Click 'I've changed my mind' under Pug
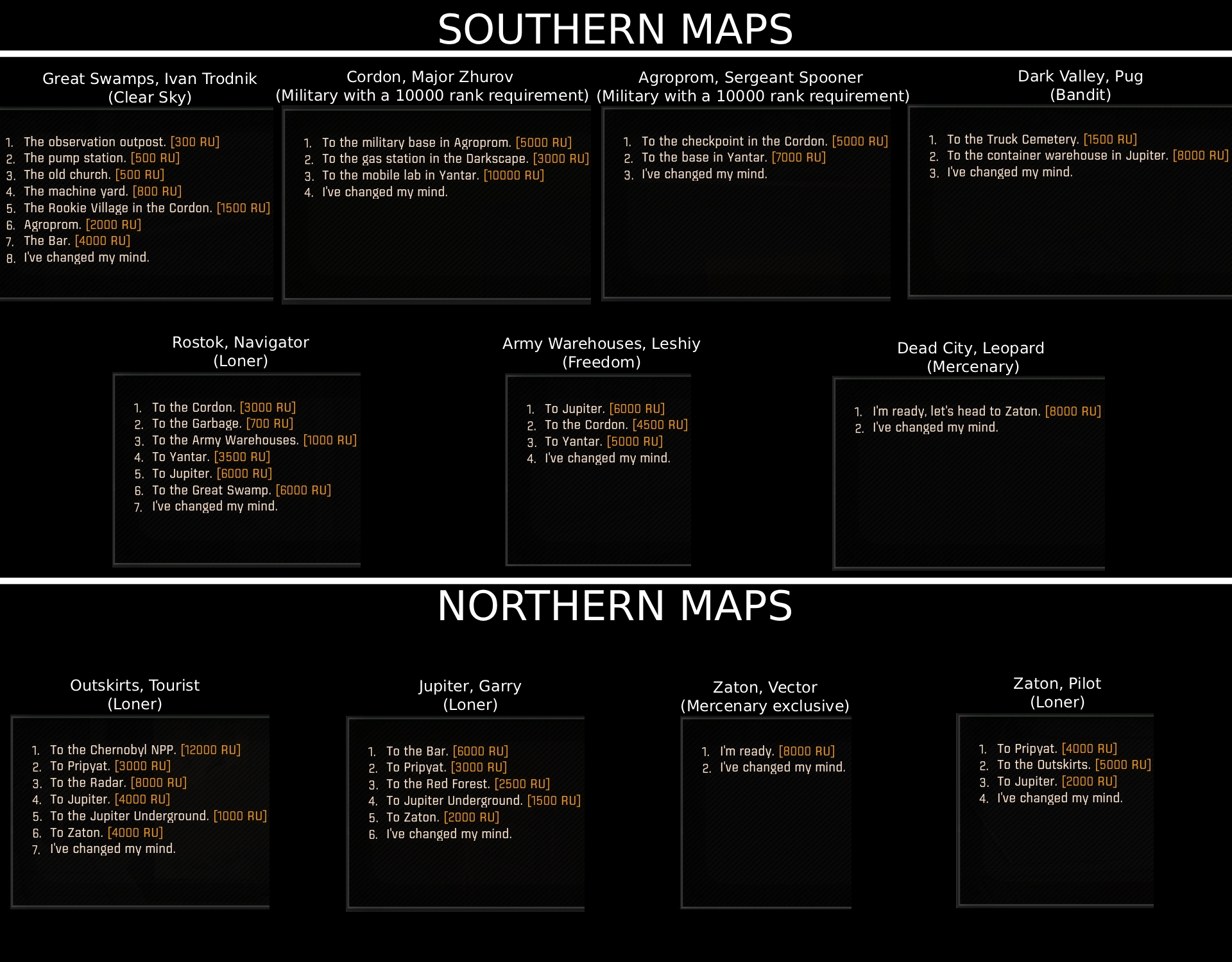 1009,173
